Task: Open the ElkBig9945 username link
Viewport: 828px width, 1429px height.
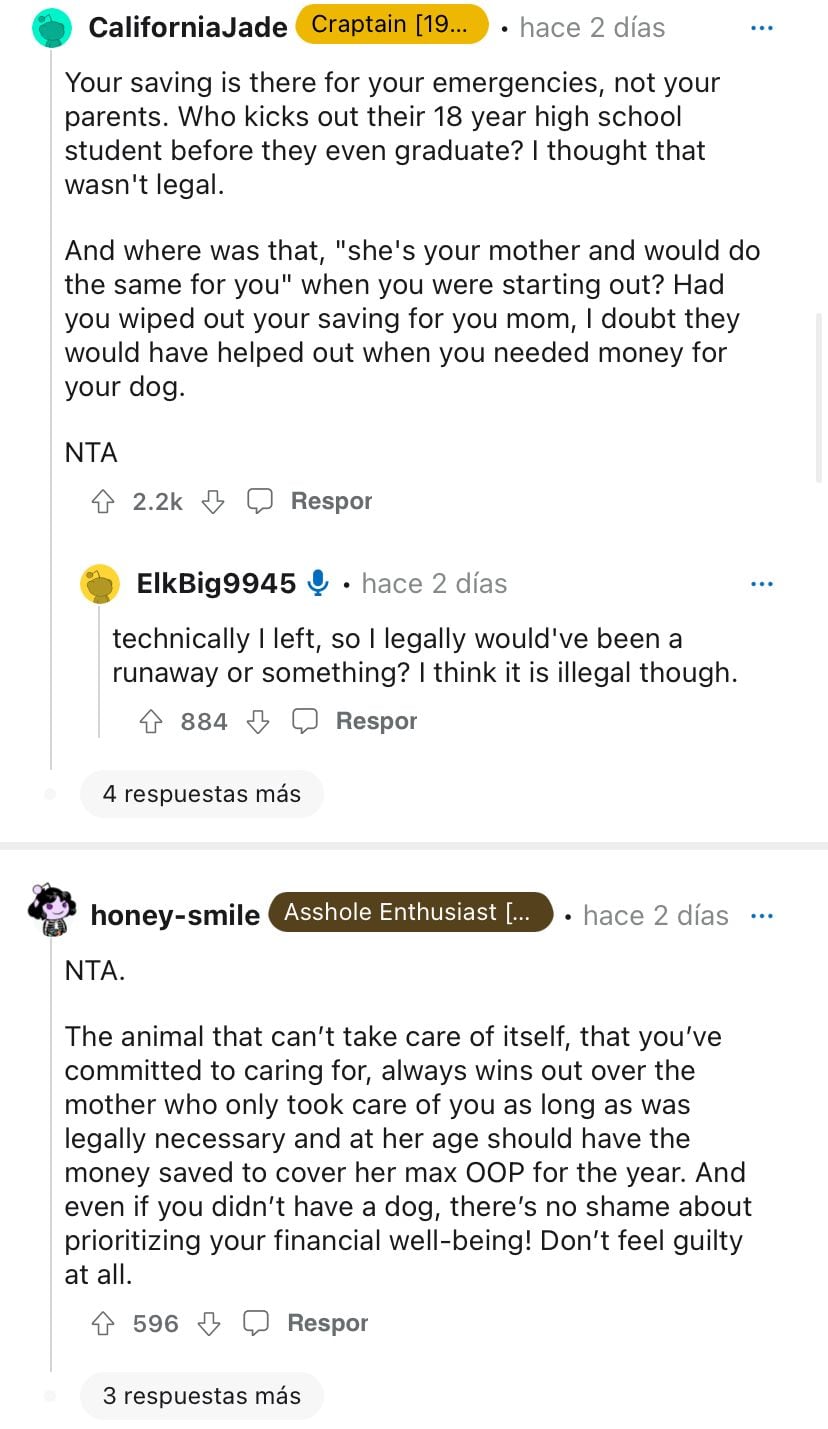Action: 216,583
